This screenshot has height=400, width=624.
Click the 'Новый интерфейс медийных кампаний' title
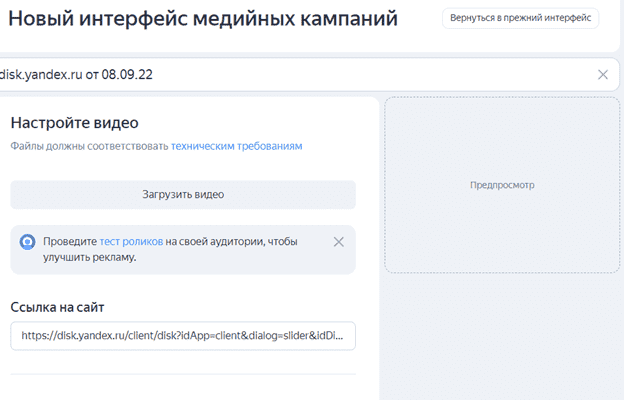(x=203, y=18)
